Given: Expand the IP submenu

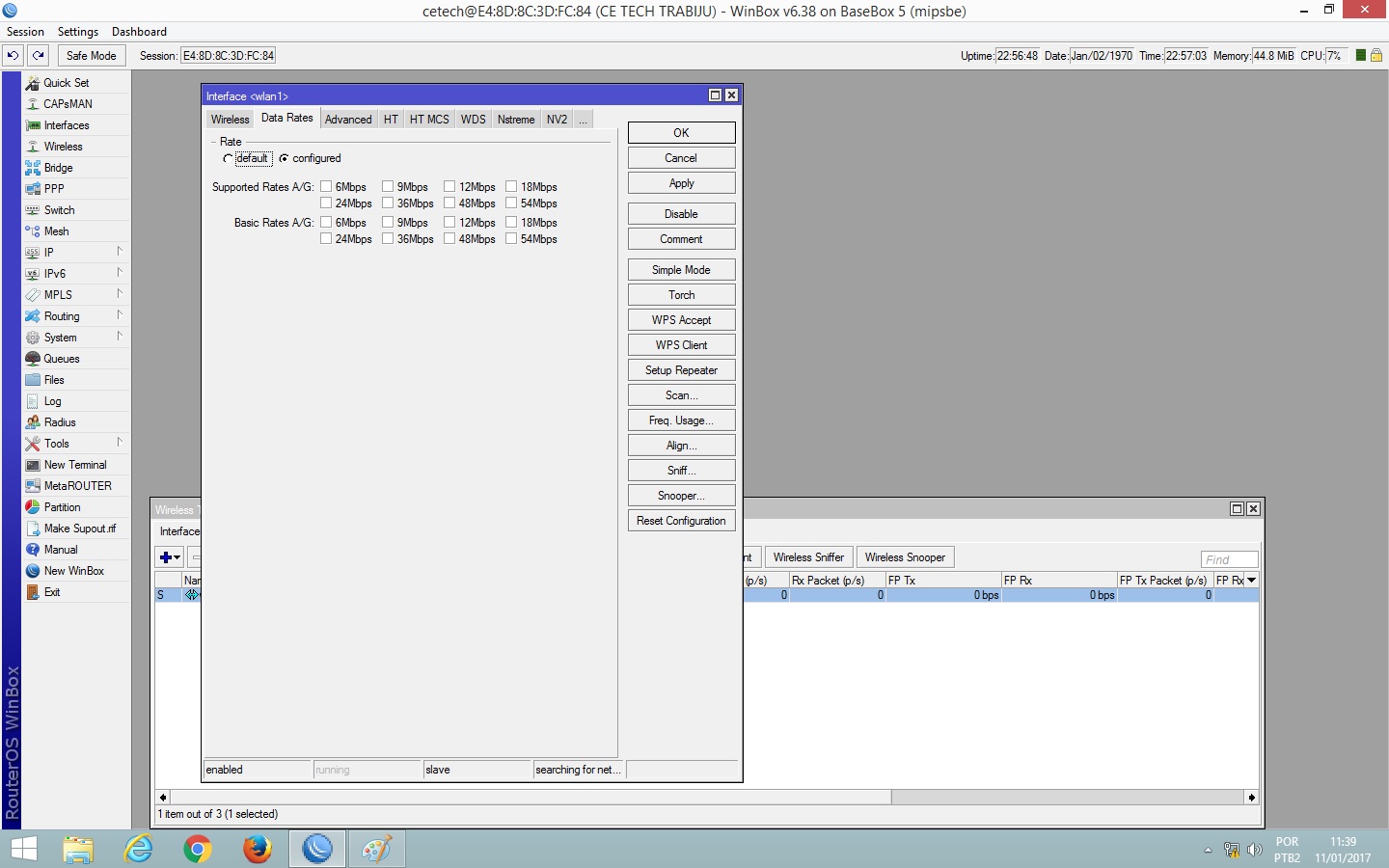Looking at the screenshot, I should [x=120, y=252].
